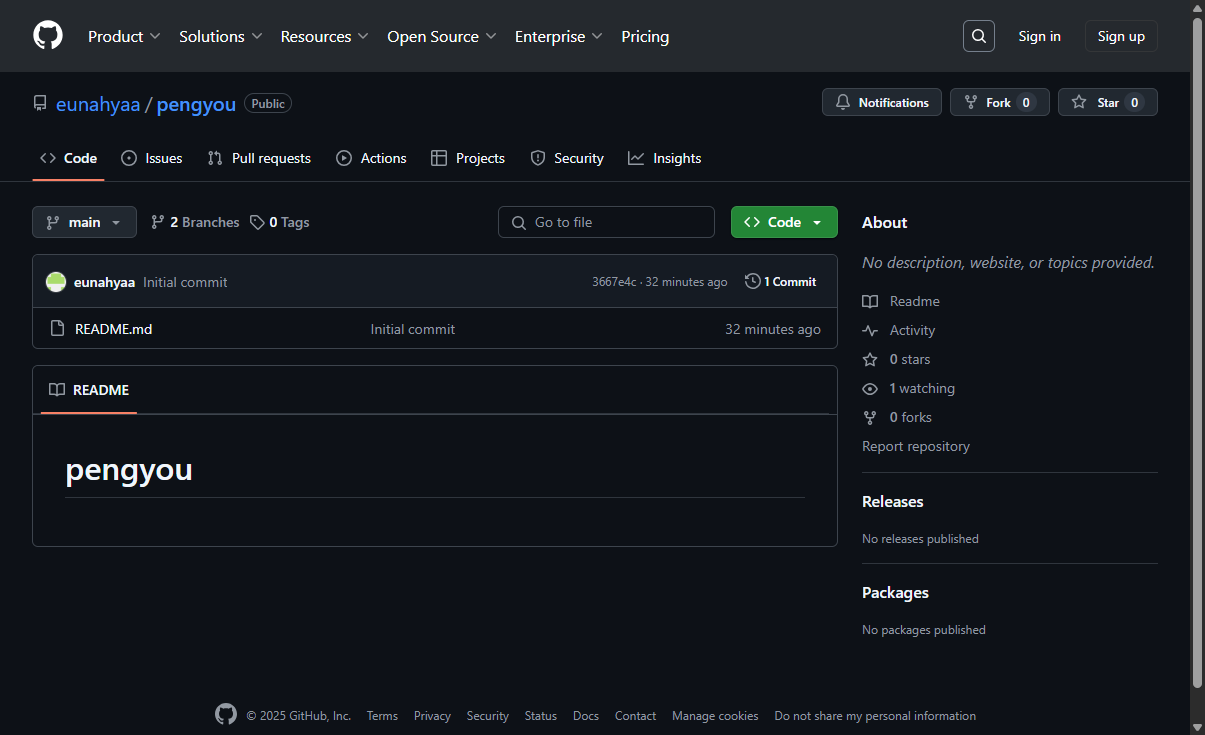This screenshot has width=1205, height=735.
Task: Click the GitHub logo in the header
Action: coord(48,36)
